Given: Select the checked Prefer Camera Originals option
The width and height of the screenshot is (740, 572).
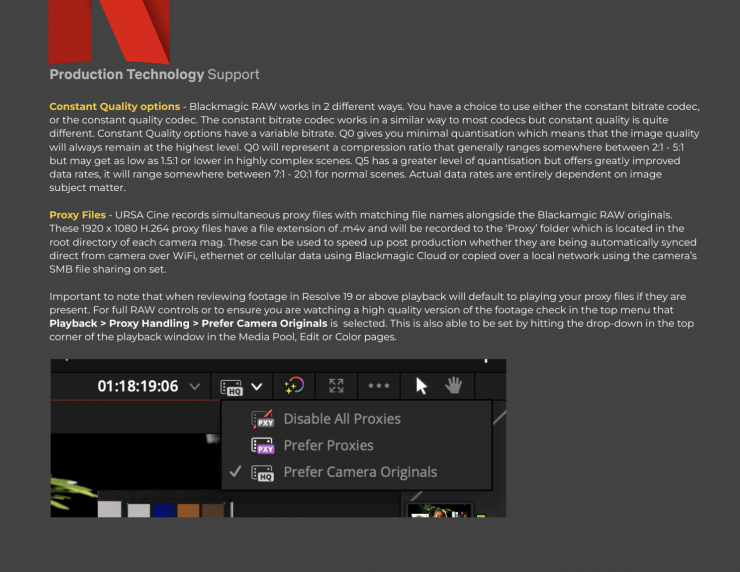Looking at the screenshot, I should coord(360,472).
